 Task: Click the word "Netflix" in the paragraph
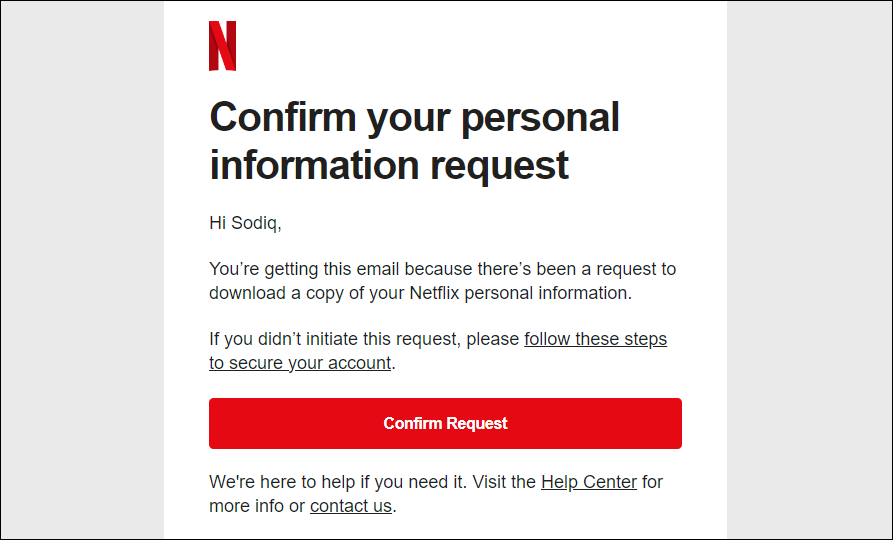coord(435,293)
